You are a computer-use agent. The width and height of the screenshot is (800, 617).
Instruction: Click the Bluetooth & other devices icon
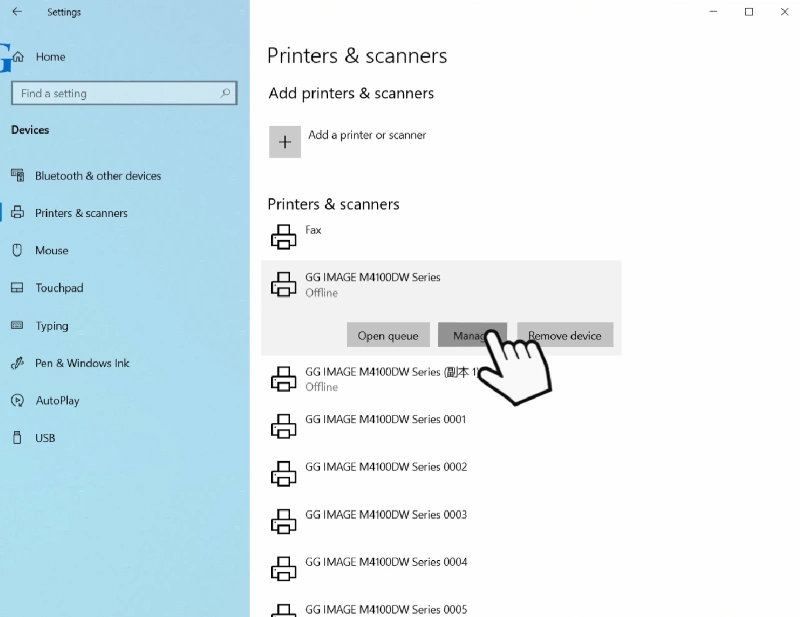click(x=17, y=176)
